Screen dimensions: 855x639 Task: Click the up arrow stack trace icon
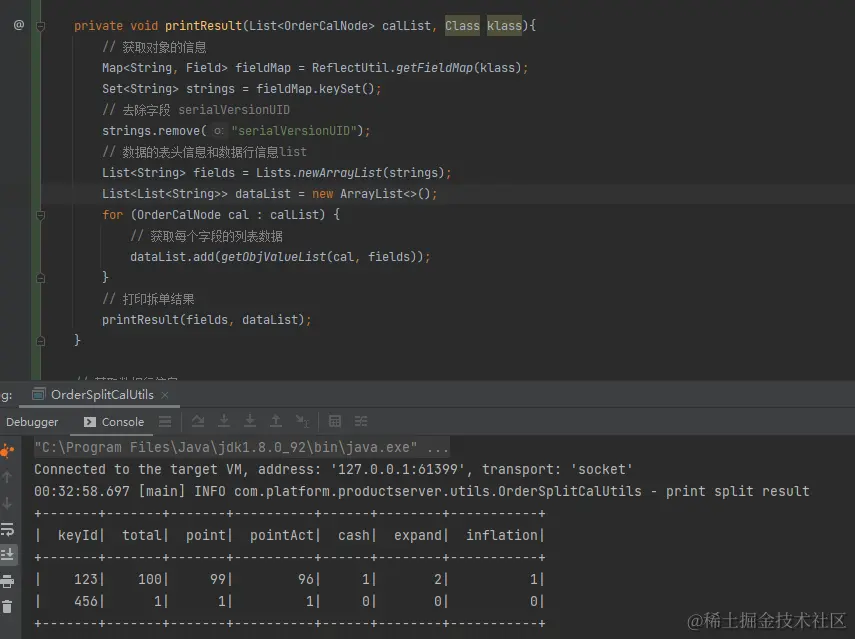tap(7, 477)
